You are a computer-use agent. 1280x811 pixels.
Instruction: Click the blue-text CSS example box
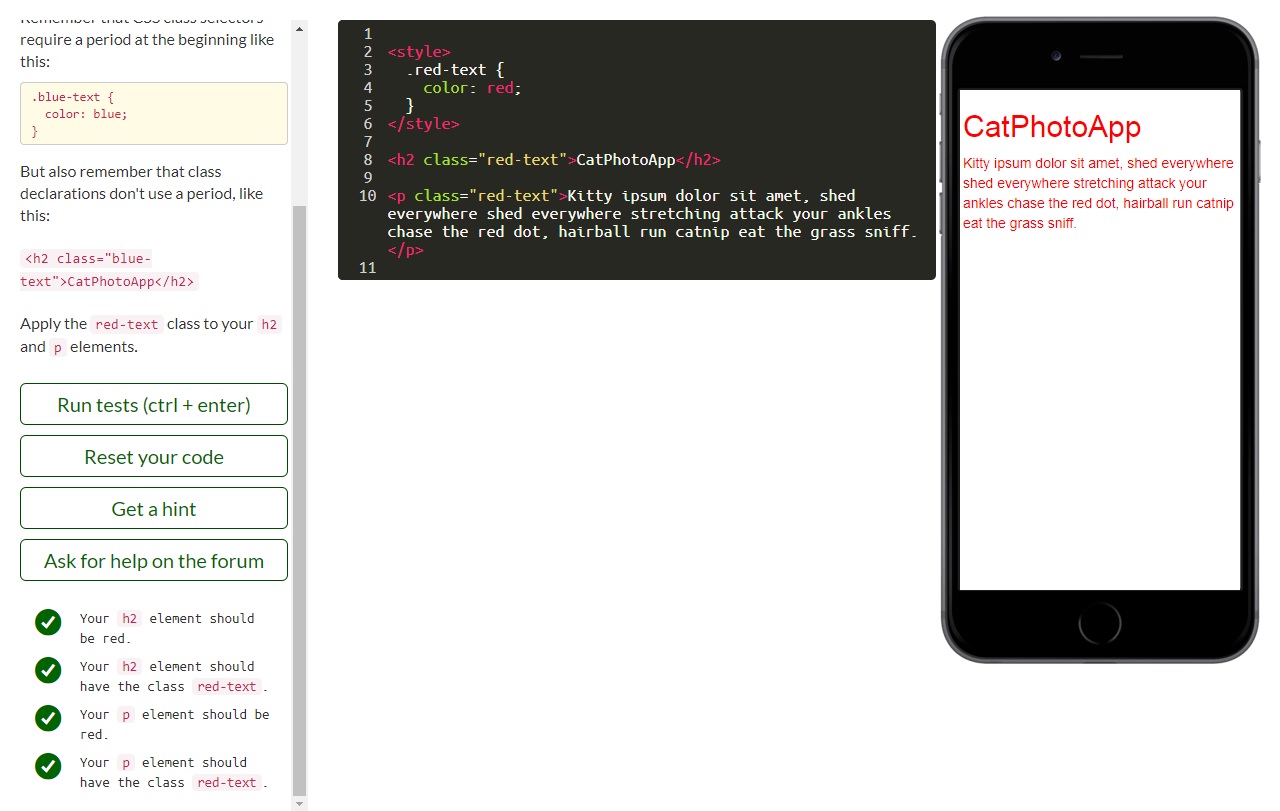pyautogui.click(x=153, y=113)
